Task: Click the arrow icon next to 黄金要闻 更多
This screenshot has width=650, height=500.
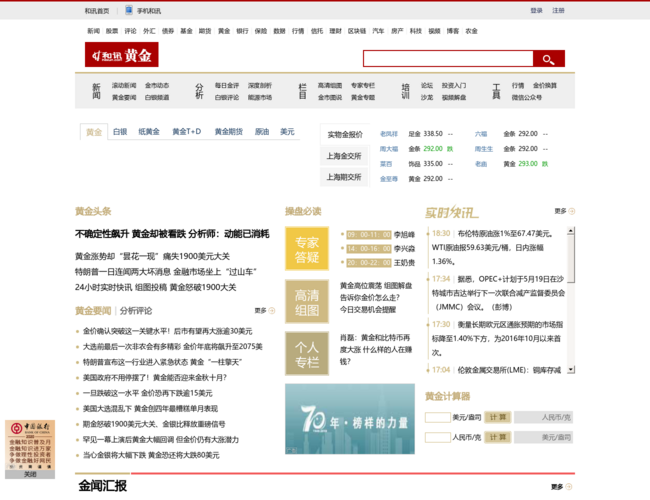Action: (x=272, y=310)
